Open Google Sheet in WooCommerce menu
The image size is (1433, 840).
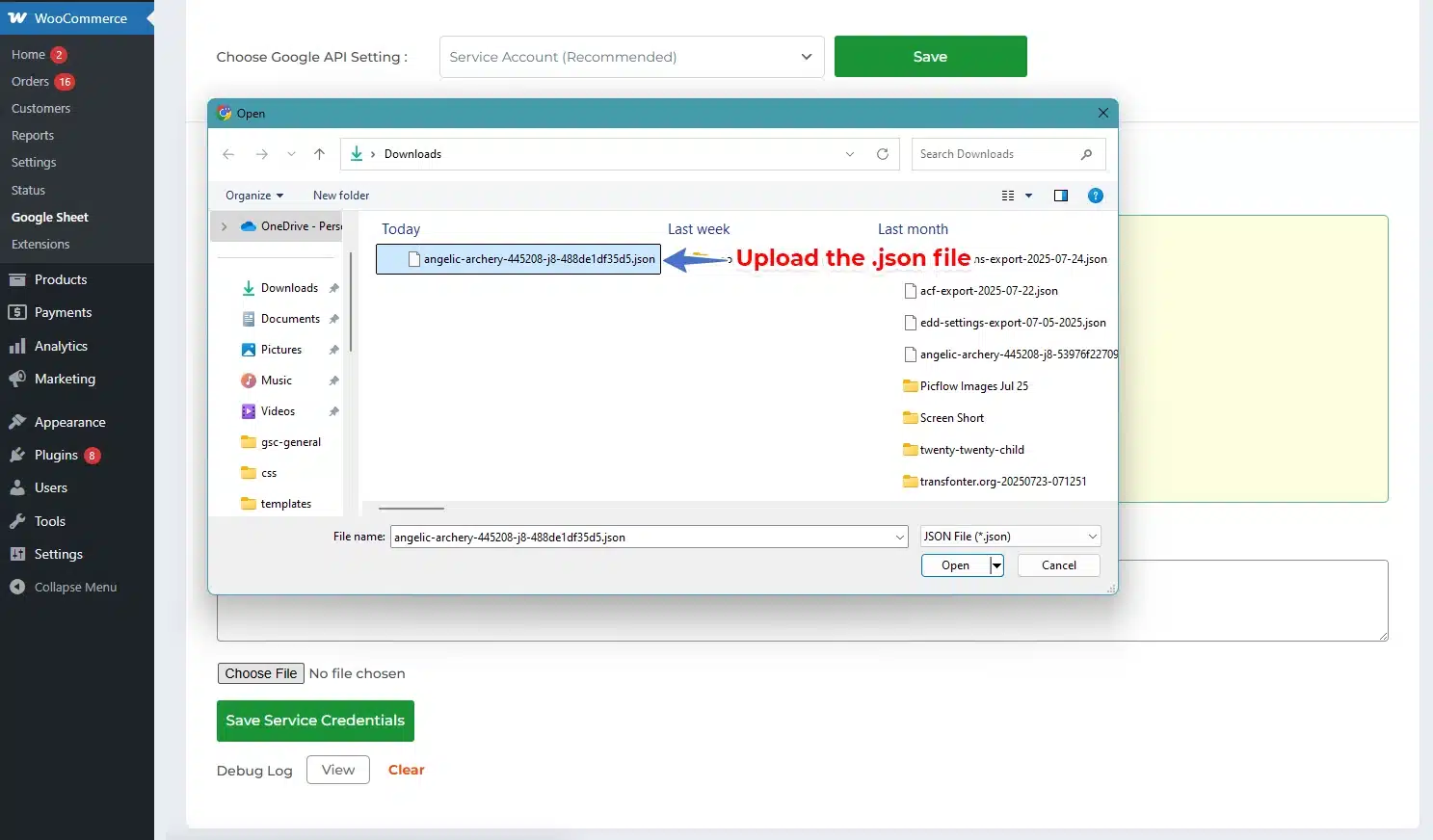pyautogui.click(x=50, y=218)
